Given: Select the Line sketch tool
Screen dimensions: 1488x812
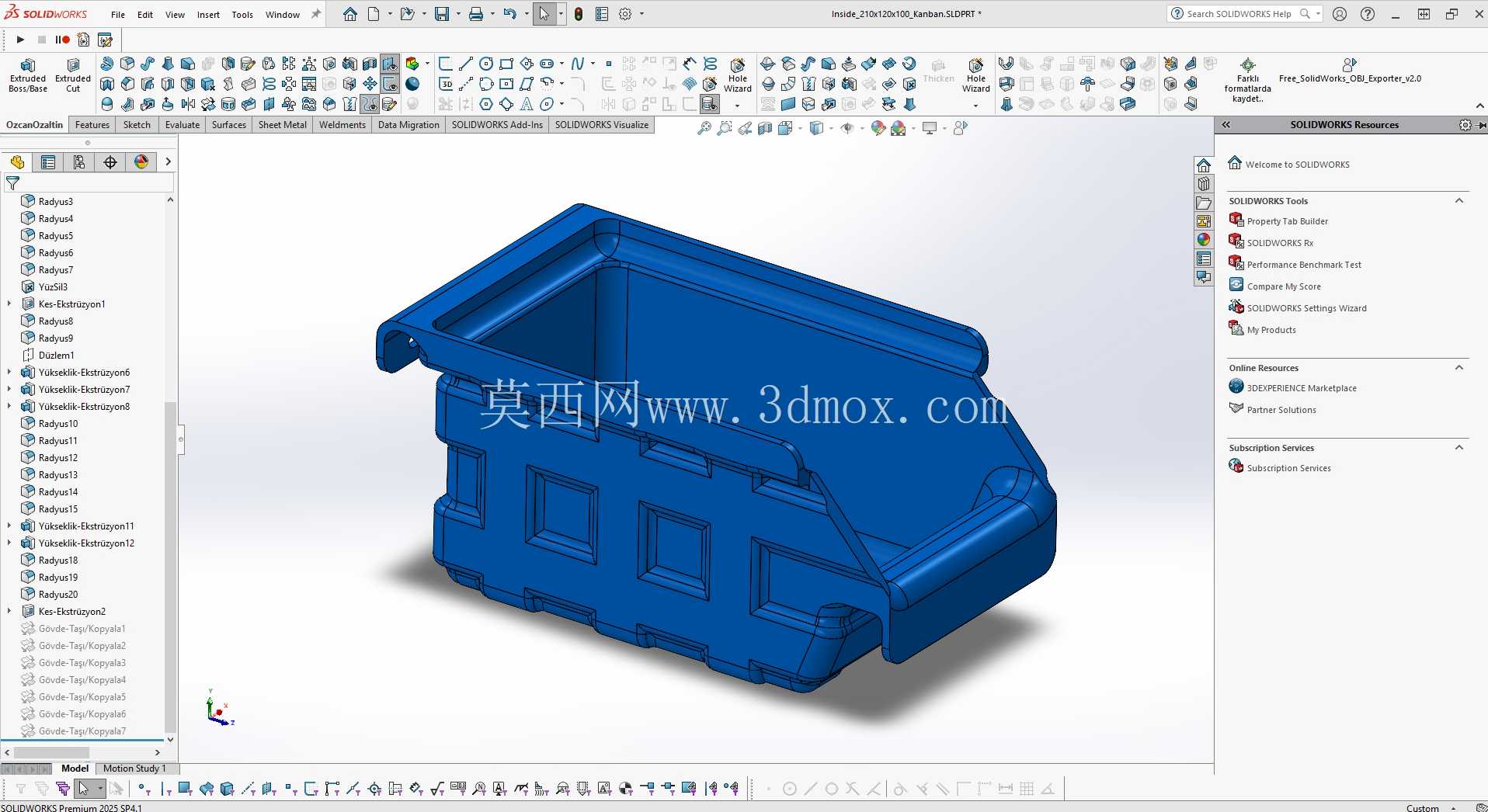Looking at the screenshot, I should click(466, 64).
